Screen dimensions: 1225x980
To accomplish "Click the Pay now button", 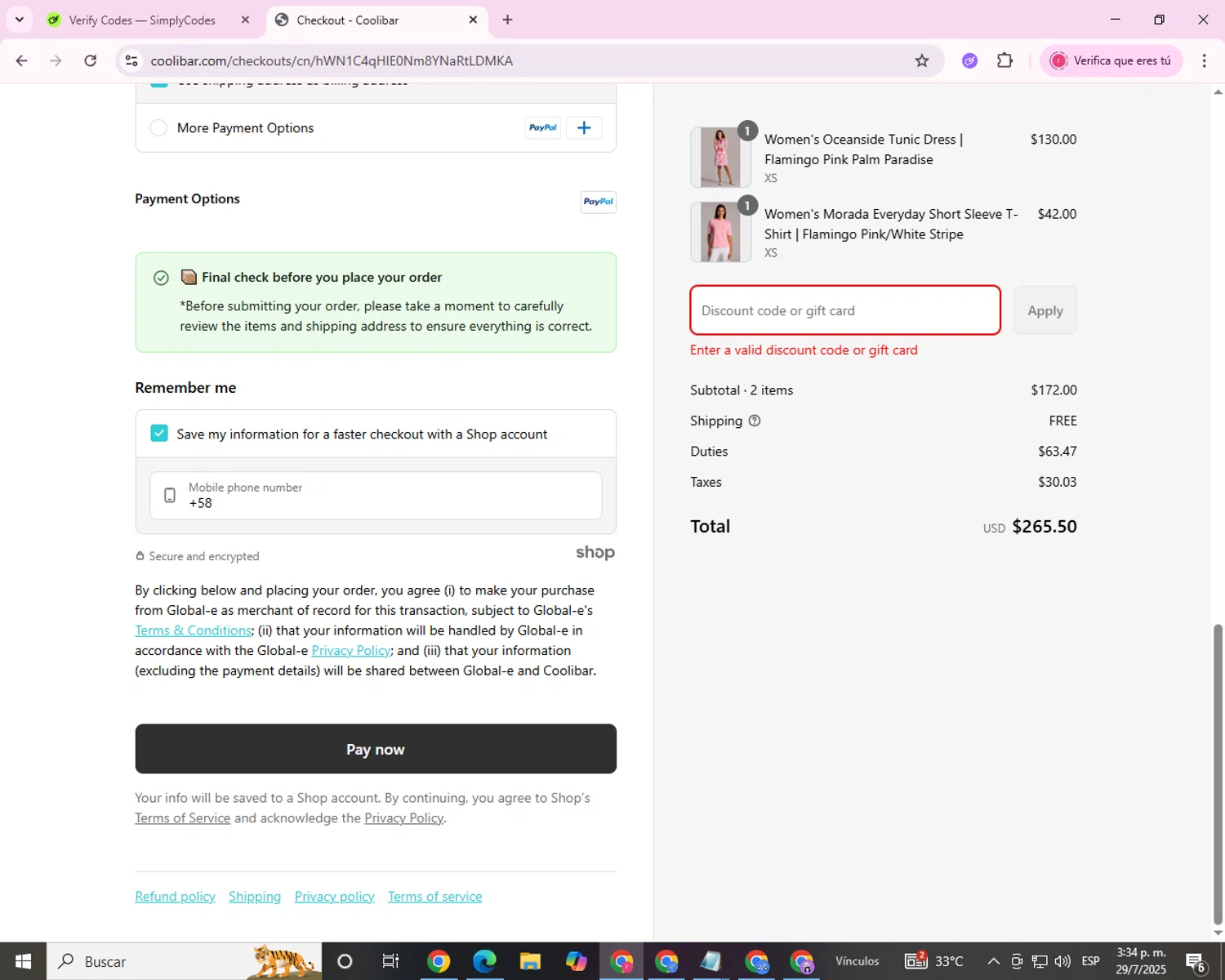I will [x=376, y=749].
